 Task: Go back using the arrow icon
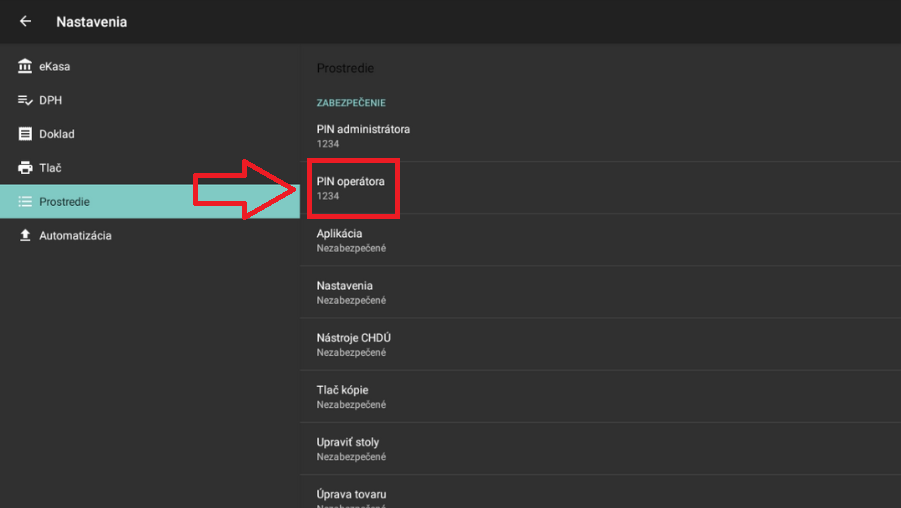(x=25, y=21)
